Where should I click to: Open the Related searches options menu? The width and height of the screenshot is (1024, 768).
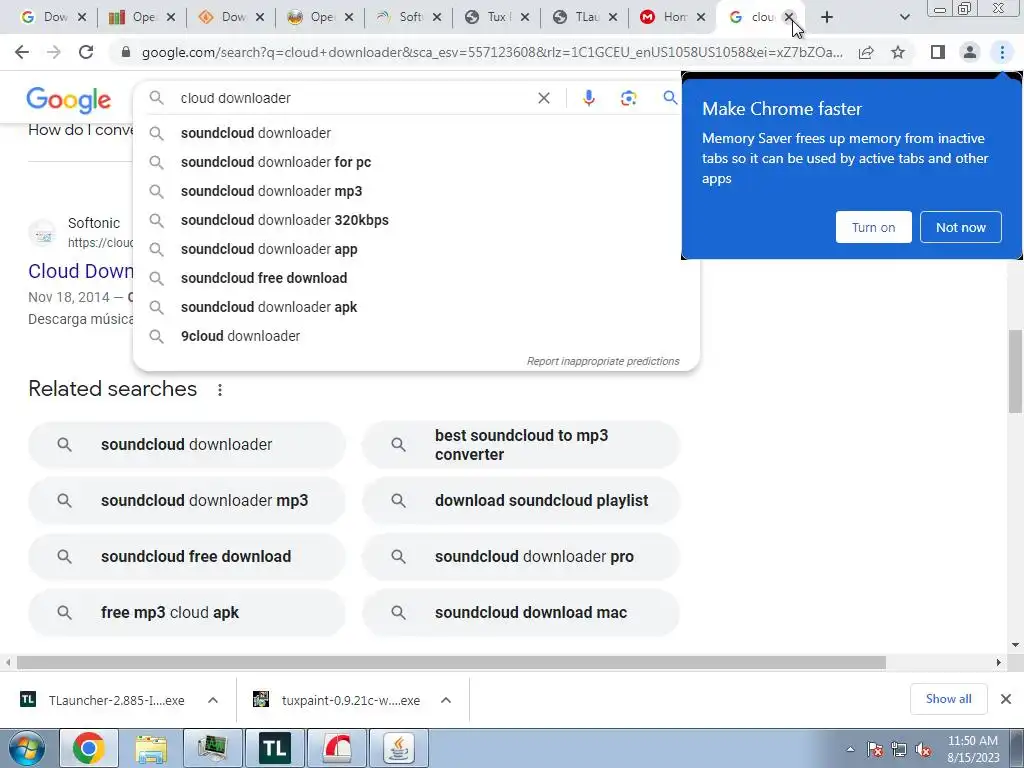[220, 390]
